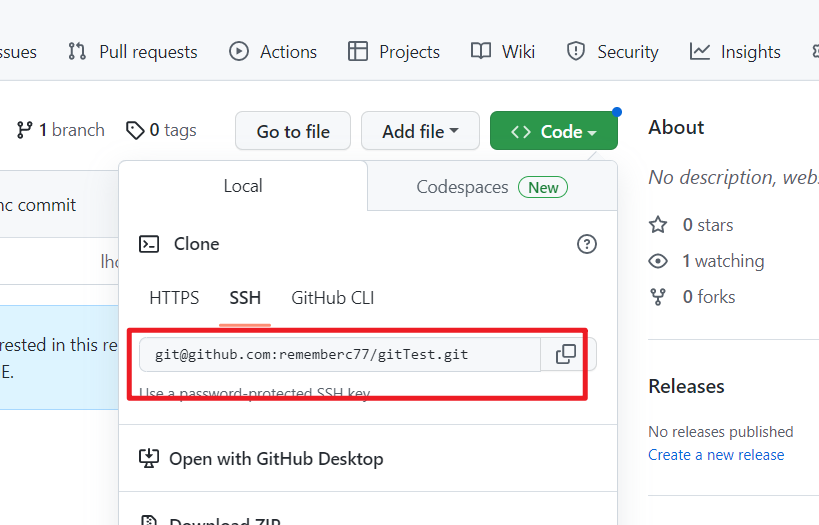Click the Actions play circle icon

tap(239, 51)
